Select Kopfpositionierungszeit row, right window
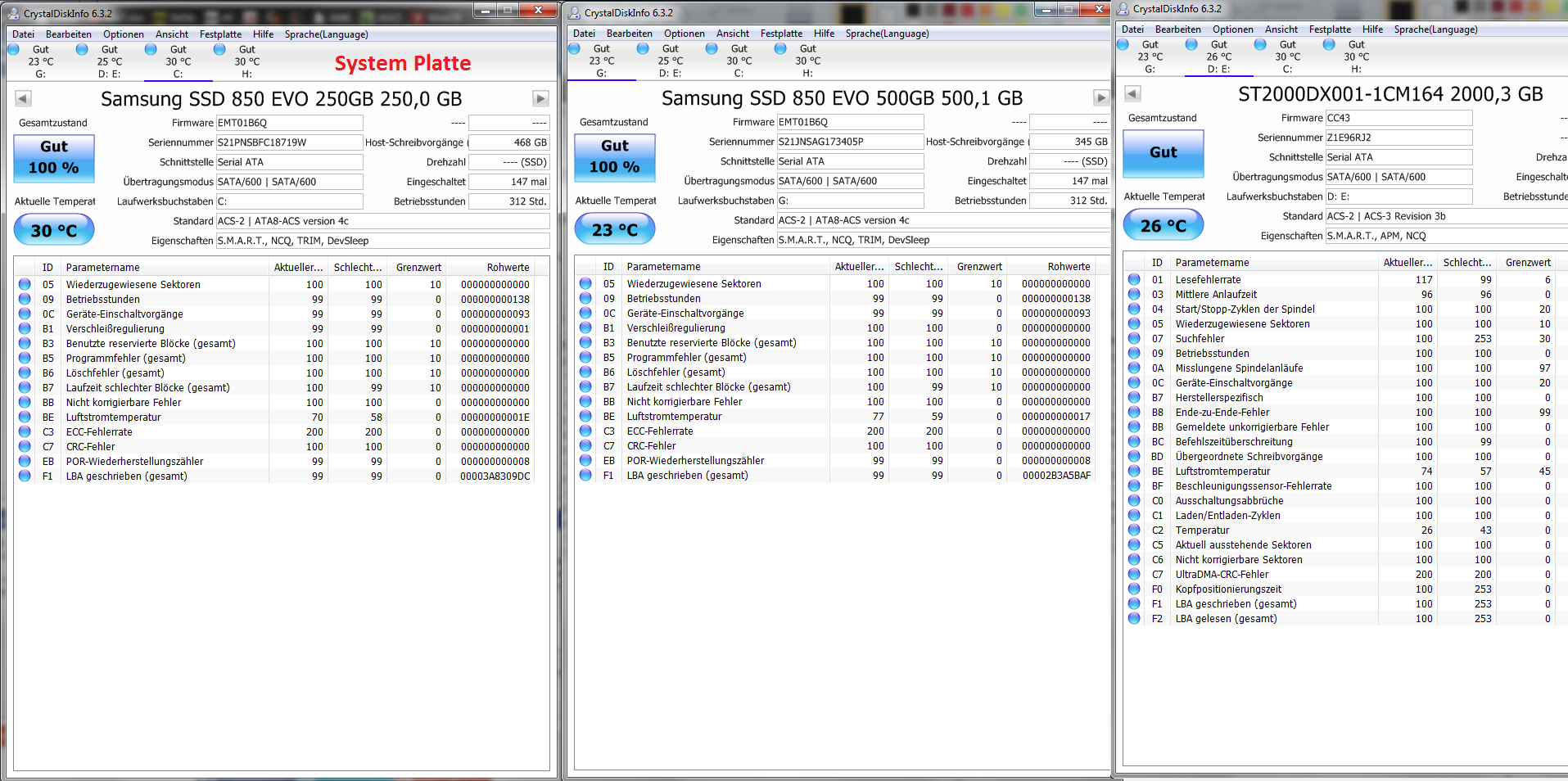This screenshot has width=1568, height=781. tap(1346, 589)
